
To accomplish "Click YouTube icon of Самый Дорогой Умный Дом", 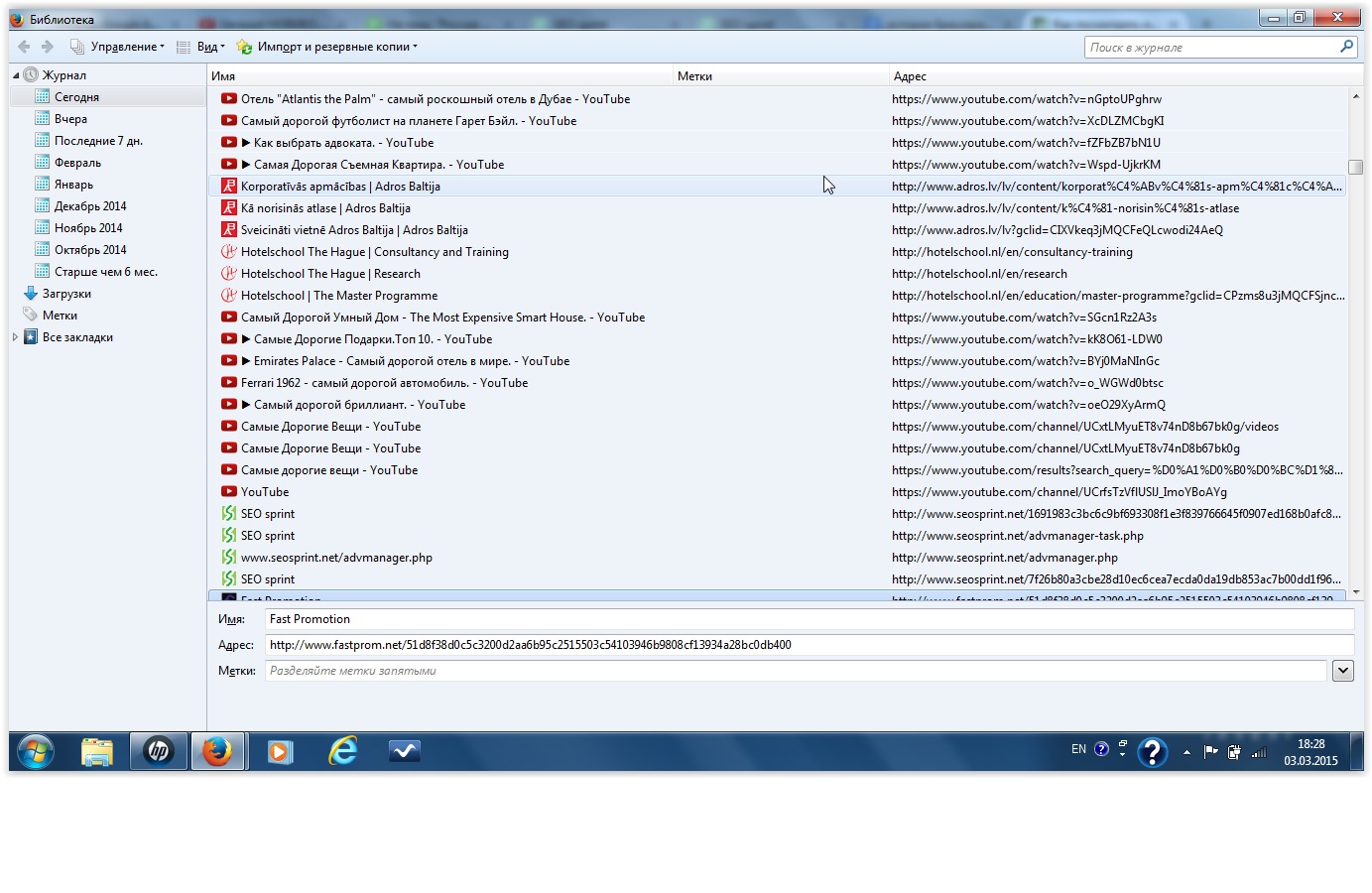I will tap(229, 318).
